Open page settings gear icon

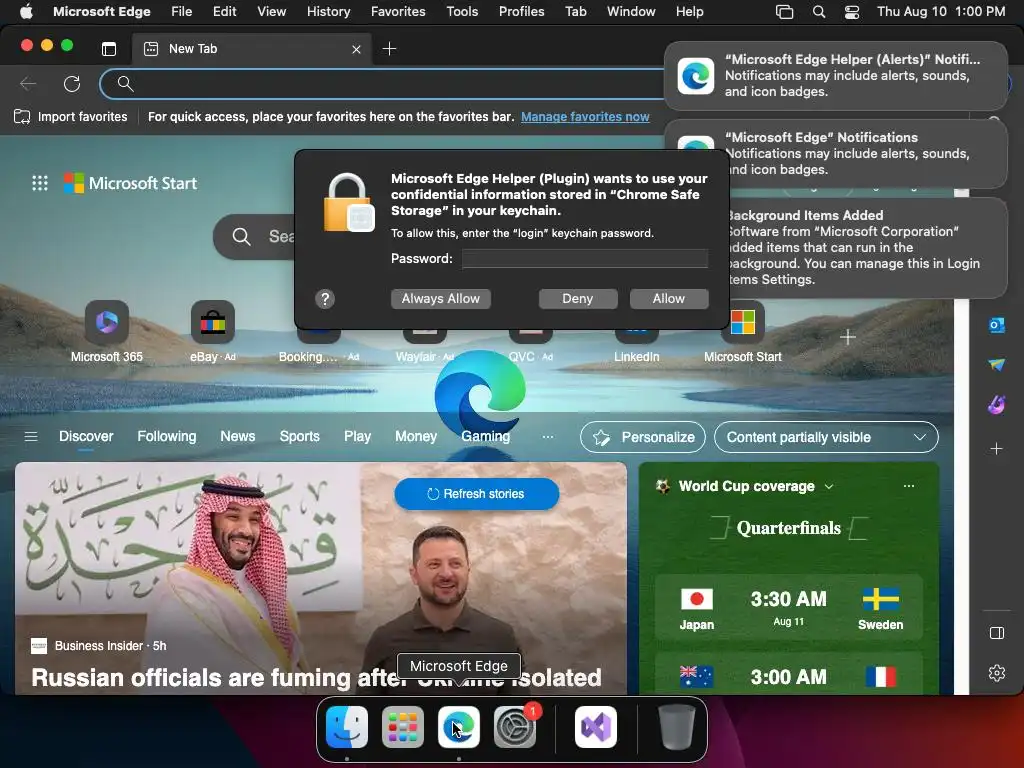997,673
